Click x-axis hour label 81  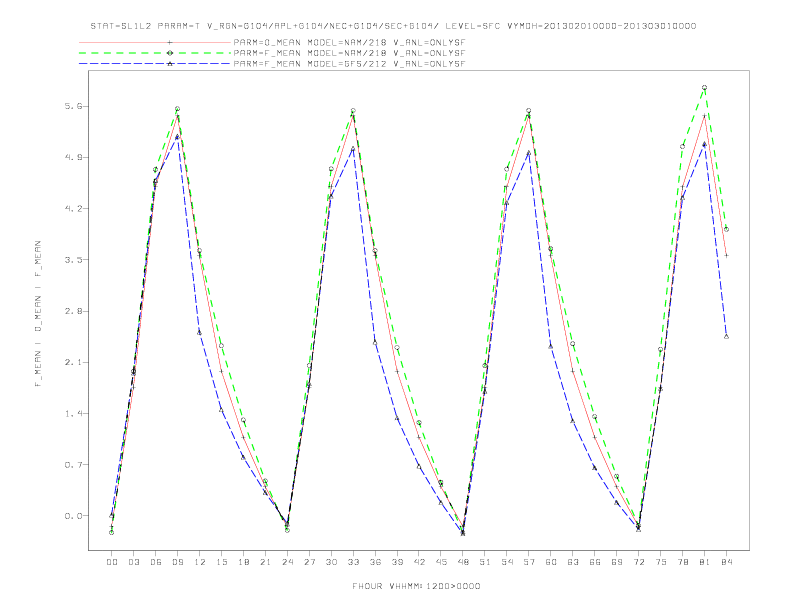705,562
